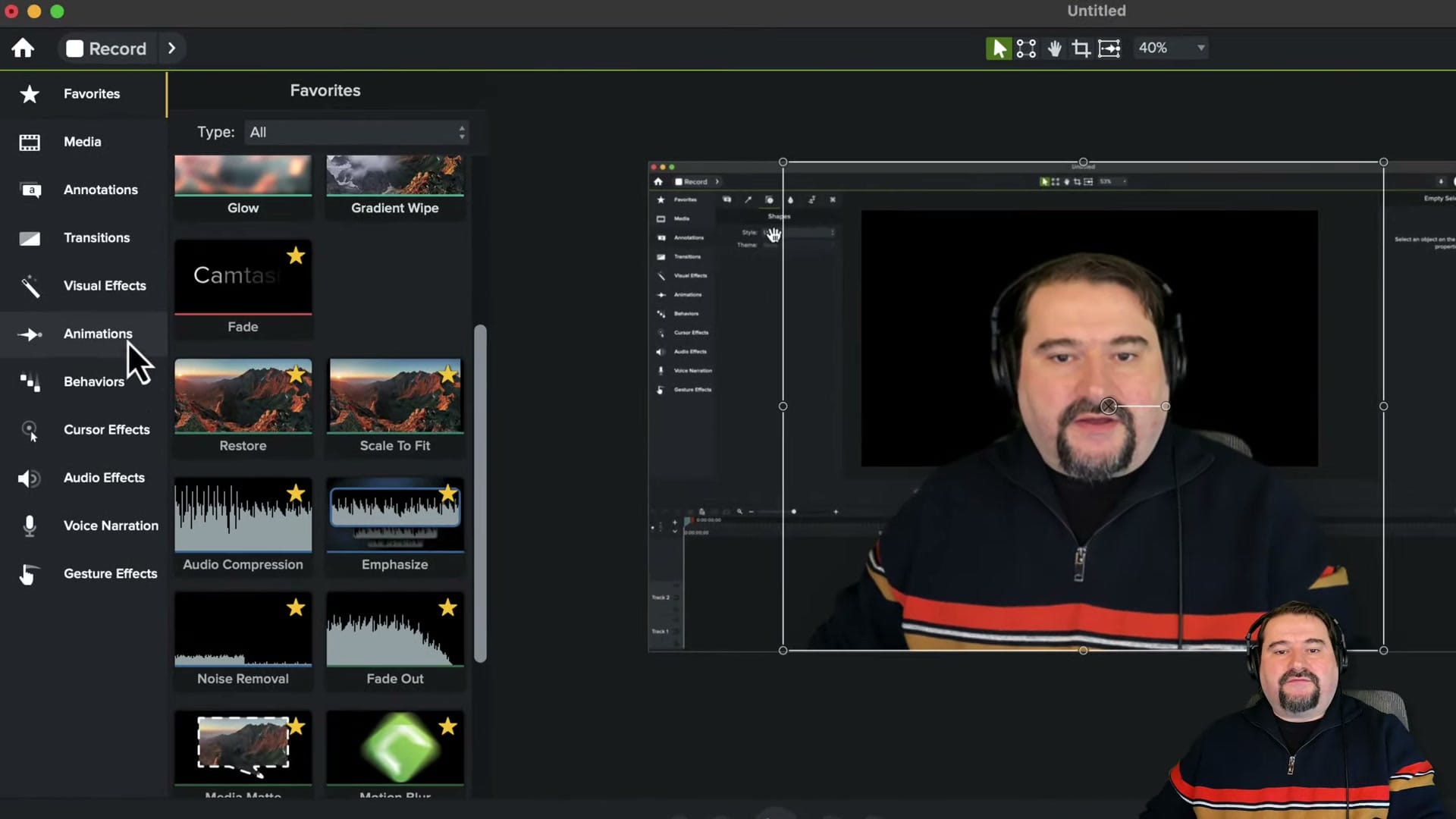Image resolution: width=1456 pixels, height=819 pixels.
Task: Open the canvas zoom percentage dropdown
Action: click(1170, 48)
